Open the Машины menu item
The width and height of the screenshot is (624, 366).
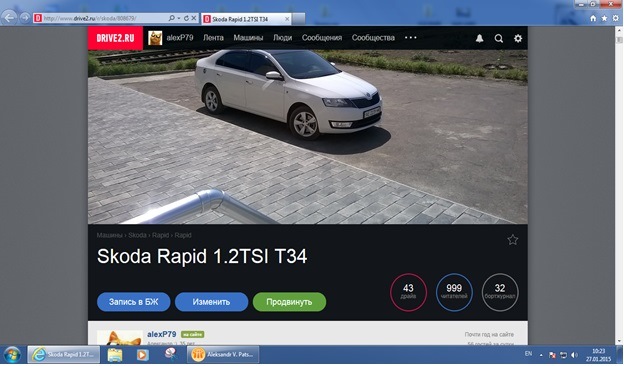(248, 38)
